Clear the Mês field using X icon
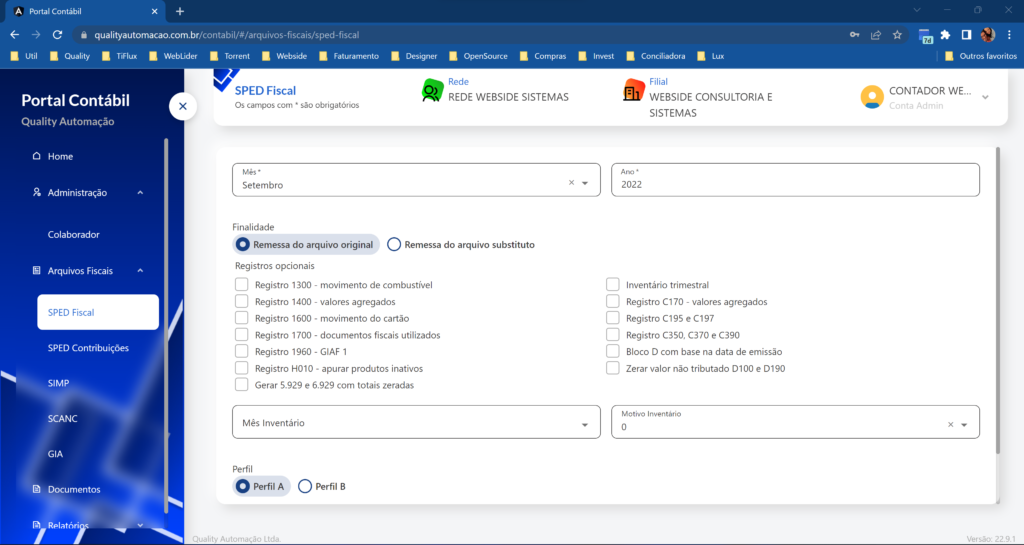Screen dimensions: 1024x545 tap(572, 184)
